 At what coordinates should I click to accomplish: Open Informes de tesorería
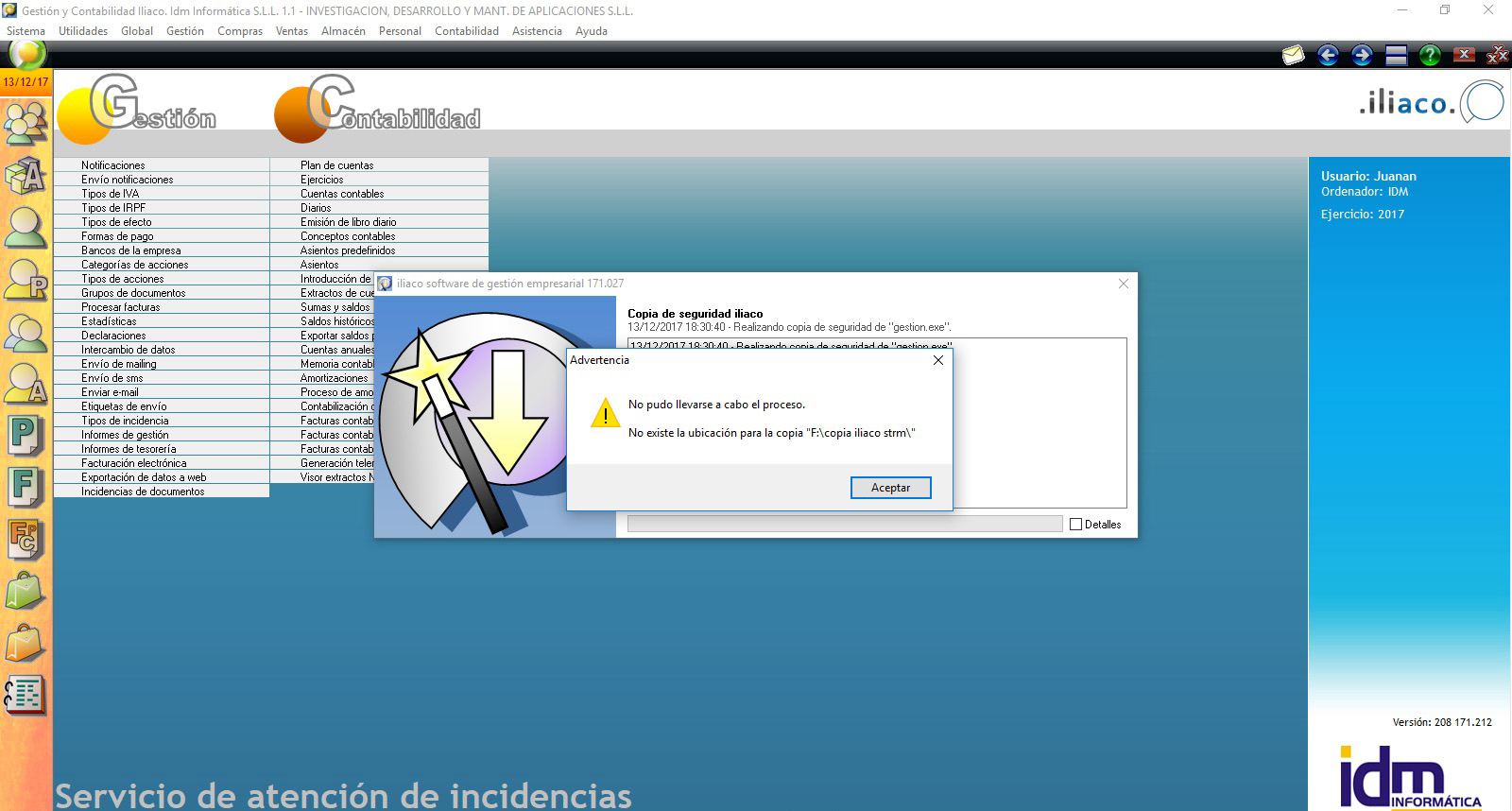[x=162, y=449]
